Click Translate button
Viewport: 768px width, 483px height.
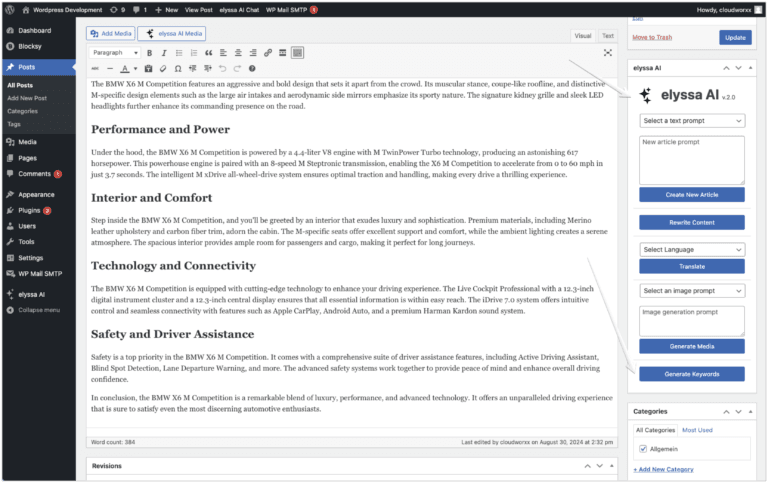coord(692,266)
